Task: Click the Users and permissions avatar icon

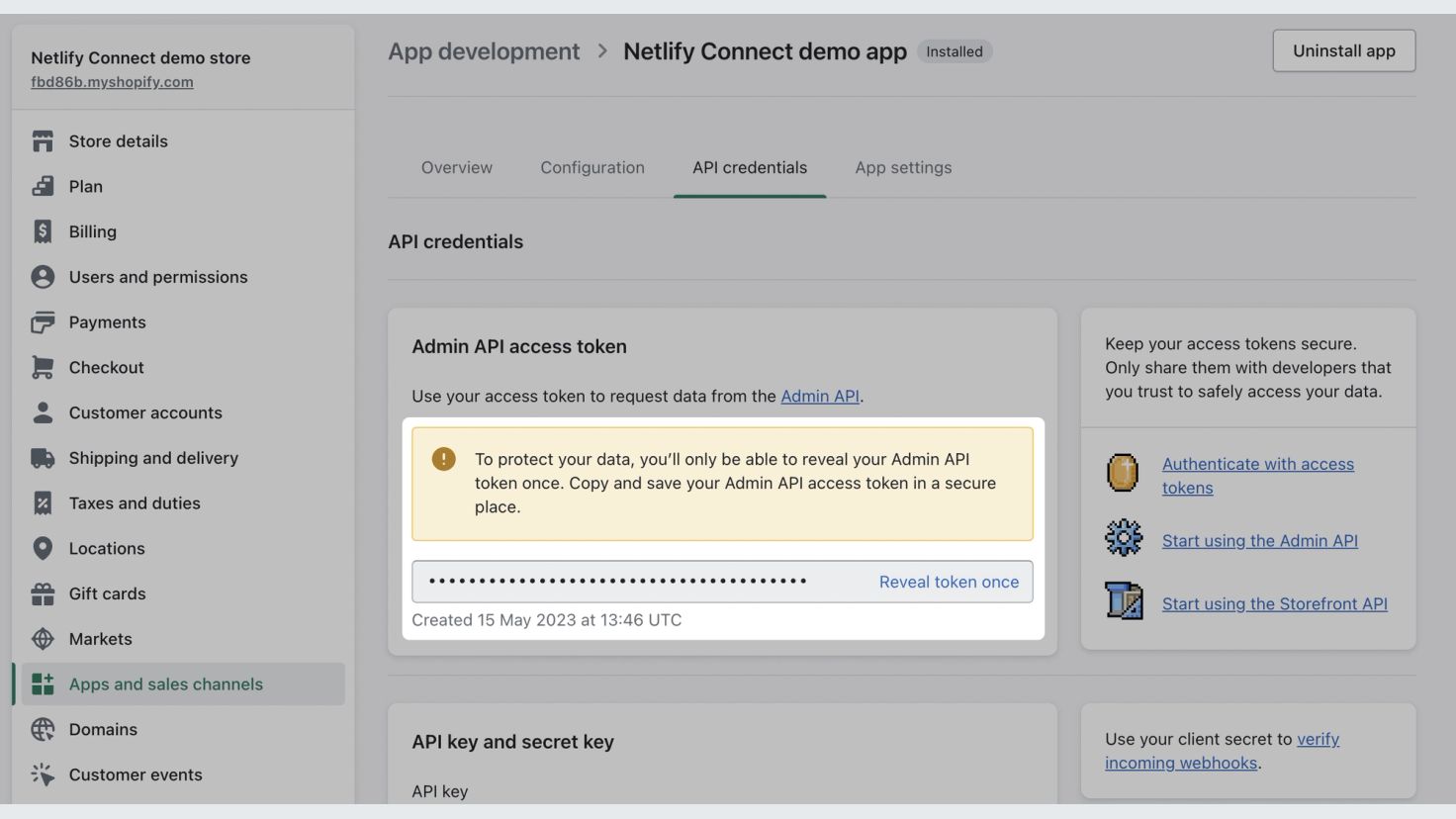Action: point(43,277)
